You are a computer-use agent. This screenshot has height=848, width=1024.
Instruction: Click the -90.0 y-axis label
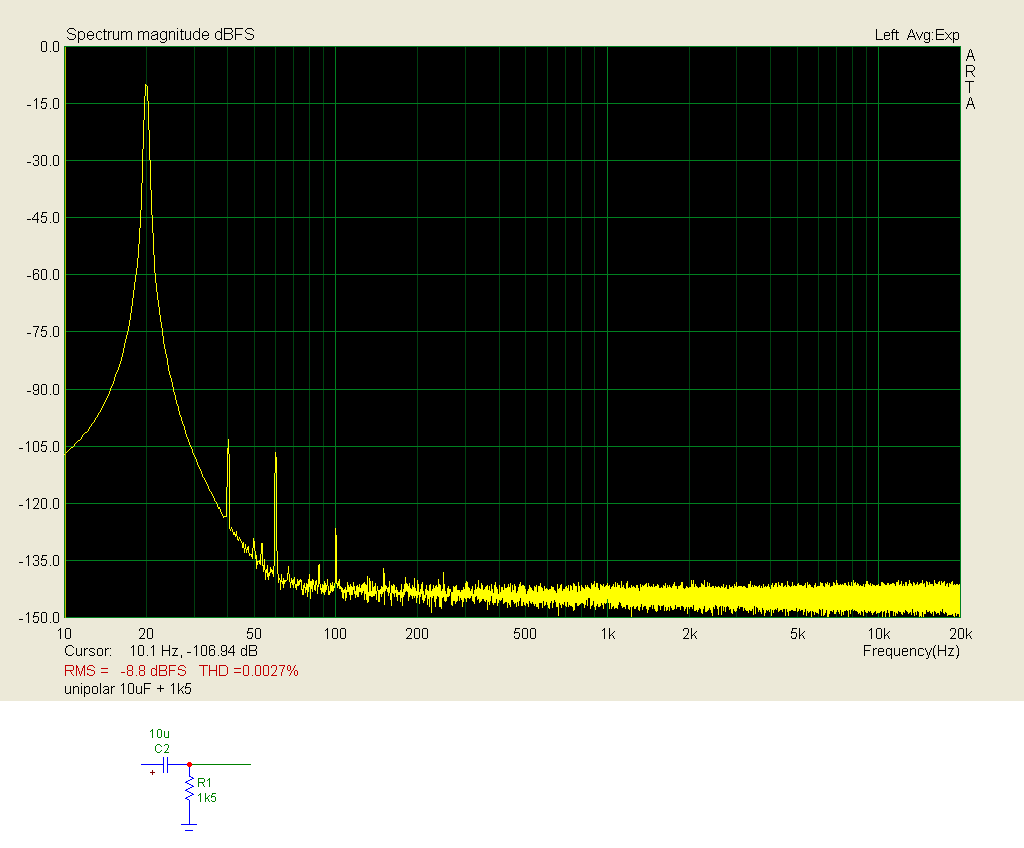pyautogui.click(x=43, y=390)
